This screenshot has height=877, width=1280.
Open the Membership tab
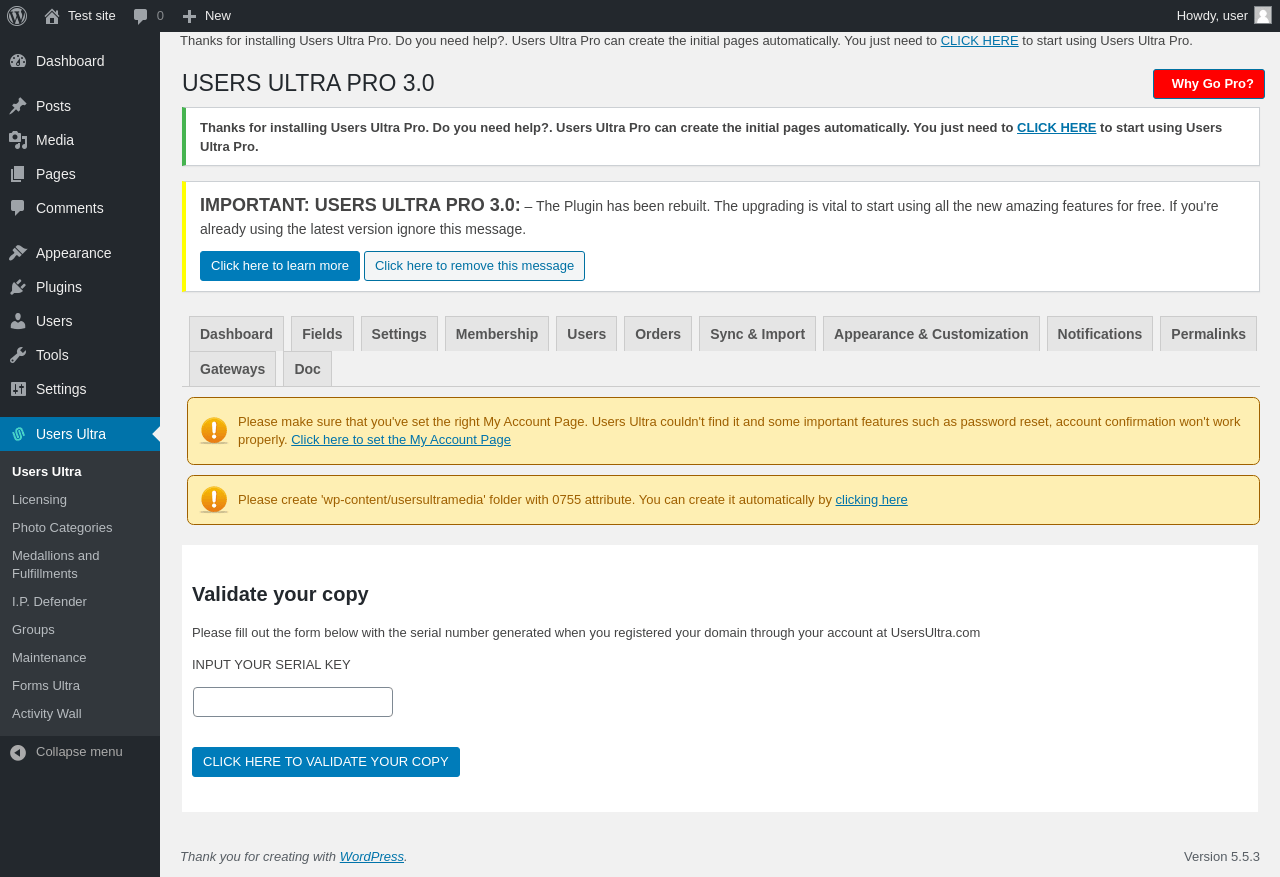497,334
